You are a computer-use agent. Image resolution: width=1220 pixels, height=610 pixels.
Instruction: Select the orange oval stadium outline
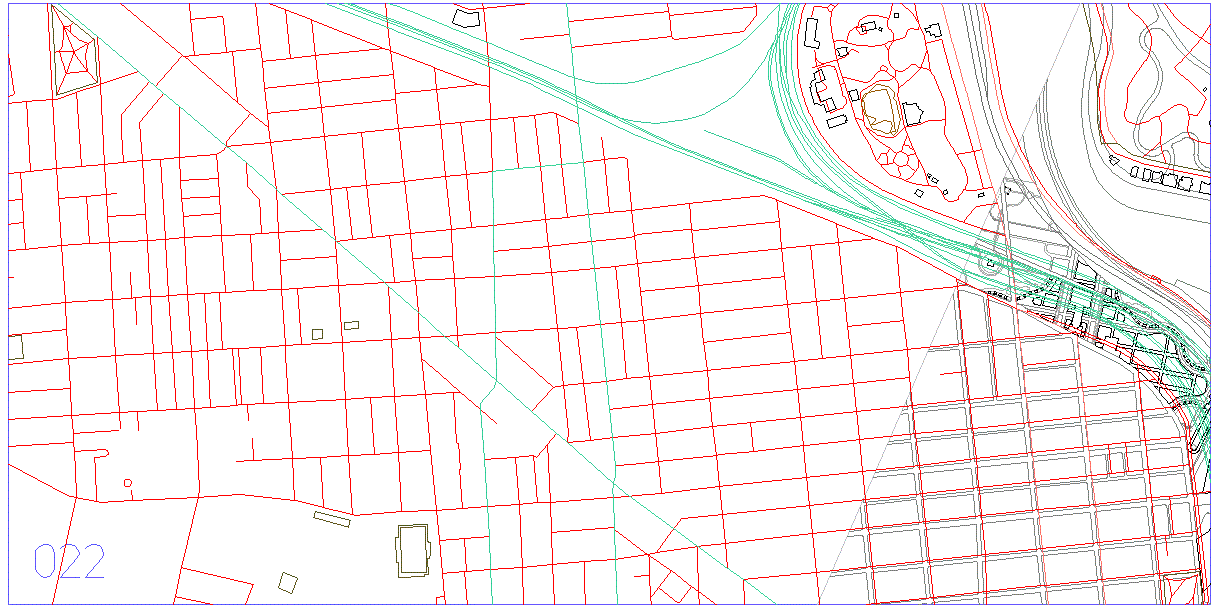pos(881,109)
